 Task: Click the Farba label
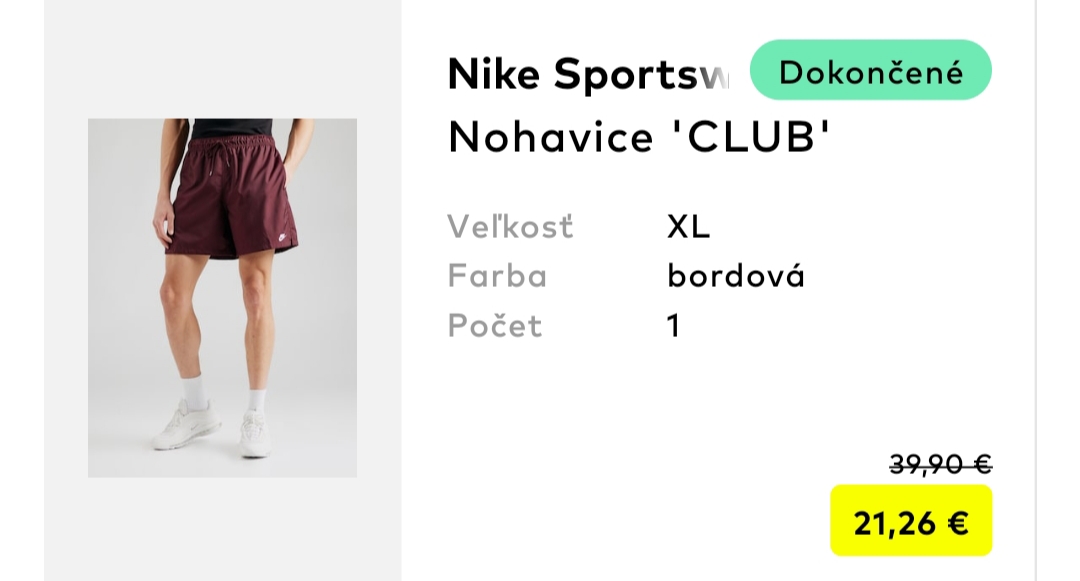point(497,276)
